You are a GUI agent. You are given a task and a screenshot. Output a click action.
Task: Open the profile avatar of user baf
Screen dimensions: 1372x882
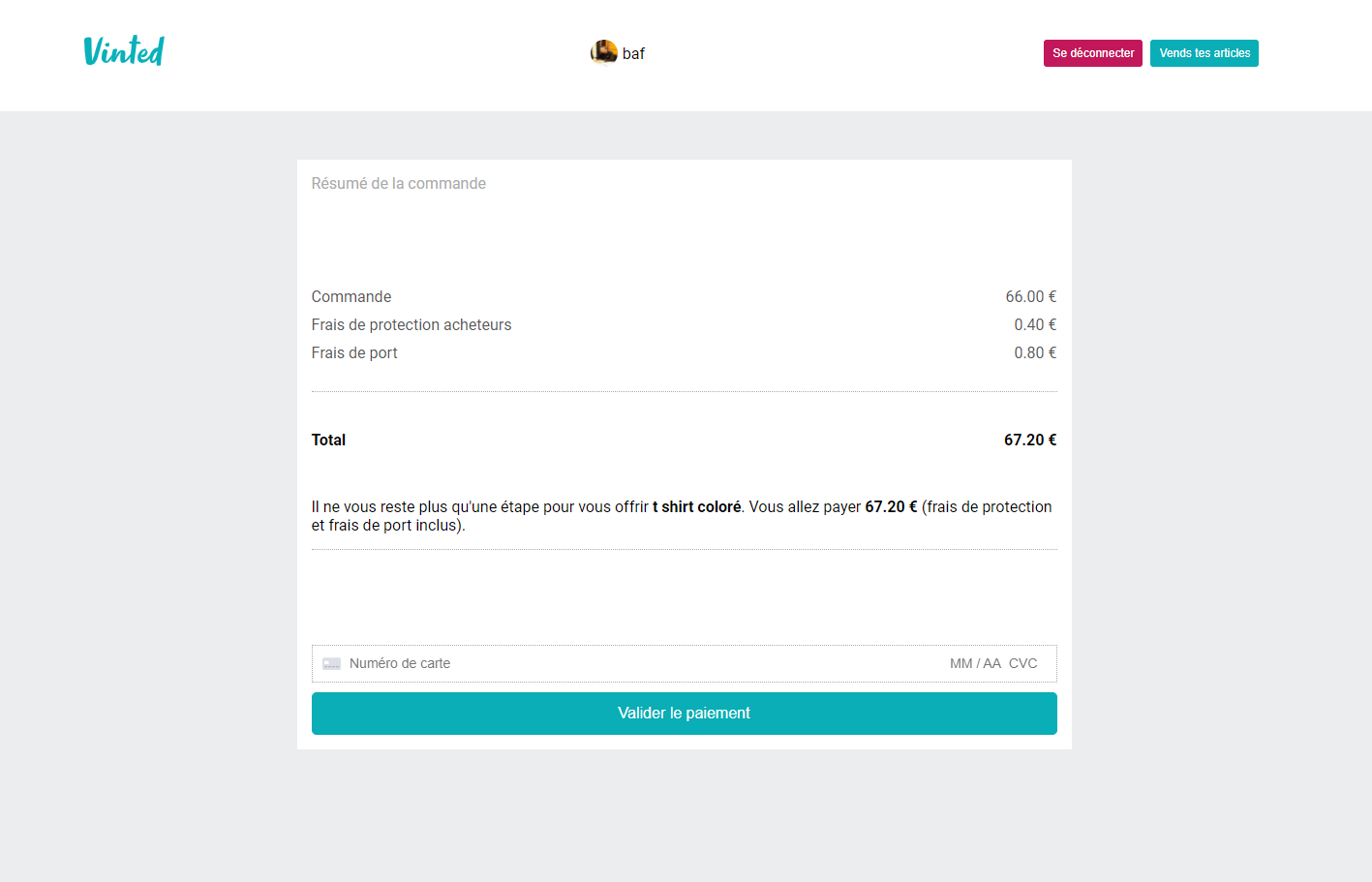click(x=605, y=52)
